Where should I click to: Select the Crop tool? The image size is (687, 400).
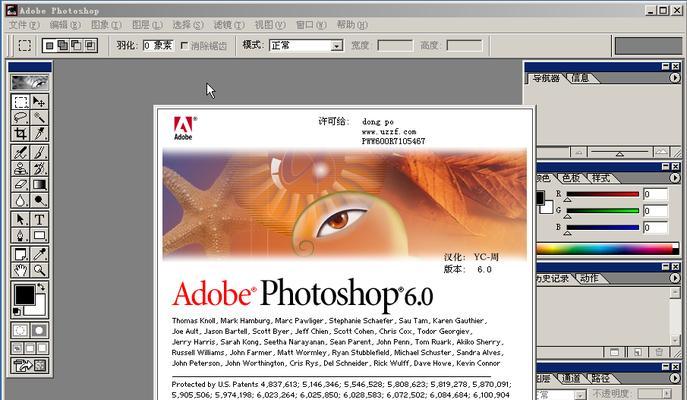[21, 133]
